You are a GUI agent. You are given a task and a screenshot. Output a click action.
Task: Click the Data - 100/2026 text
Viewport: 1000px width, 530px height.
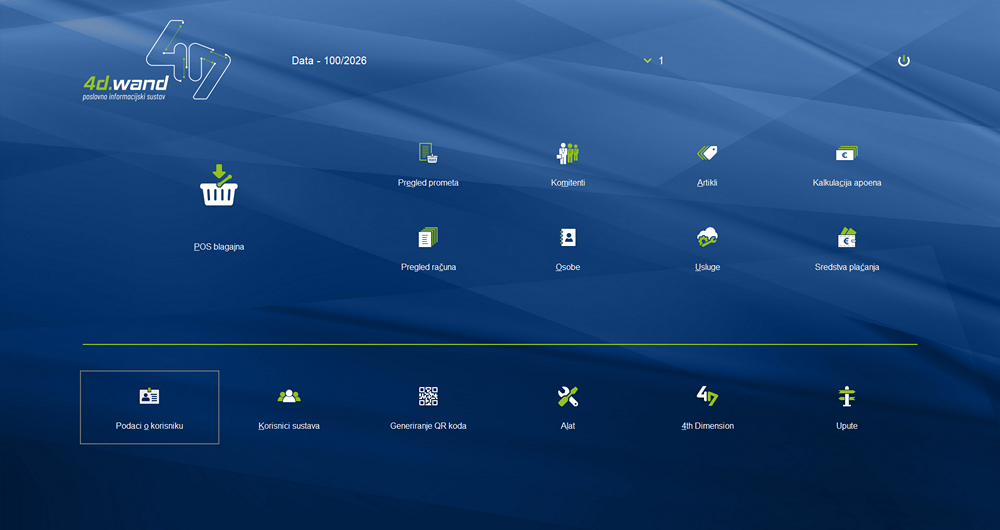point(329,61)
